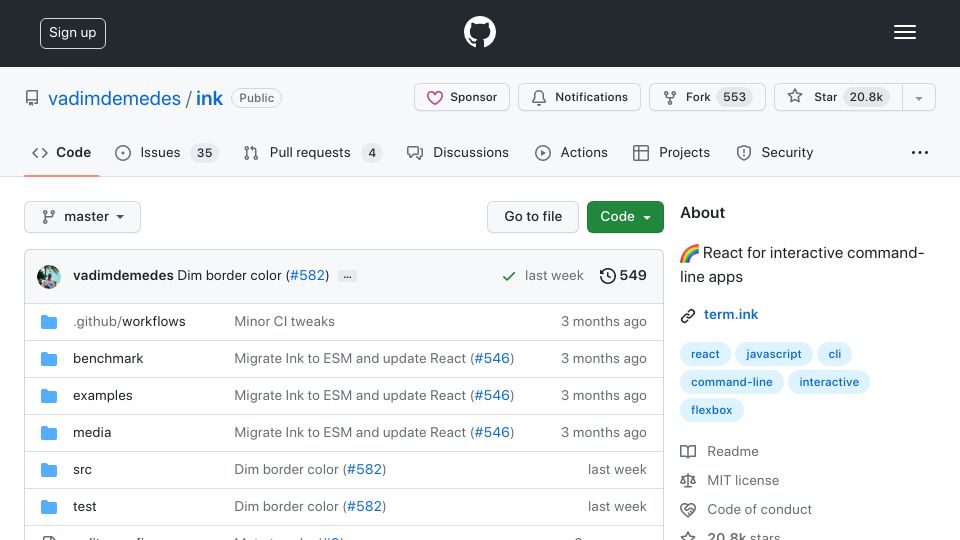
Task: Select the flexbox topic tag
Action: point(711,410)
